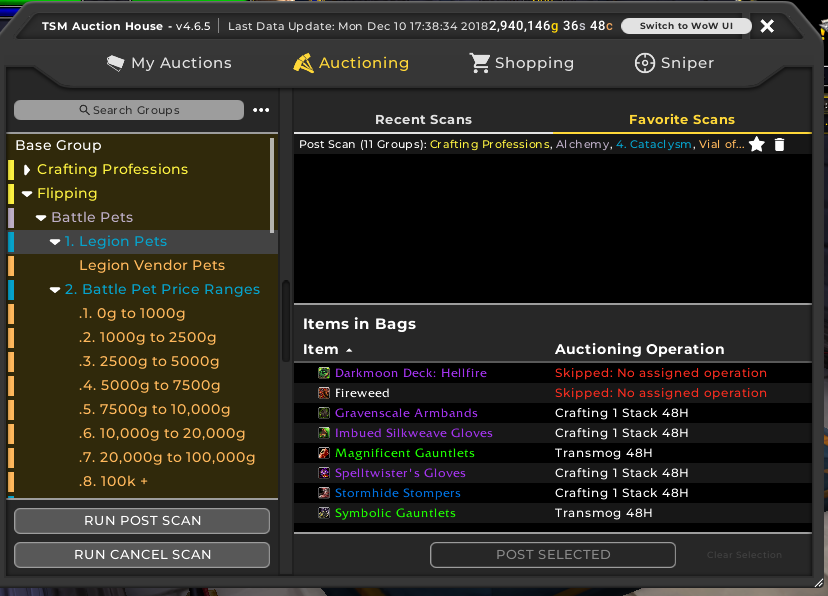Toggle selection of 0g to 1000g group
Image resolution: width=828 pixels, height=596 pixels.
click(x=132, y=313)
